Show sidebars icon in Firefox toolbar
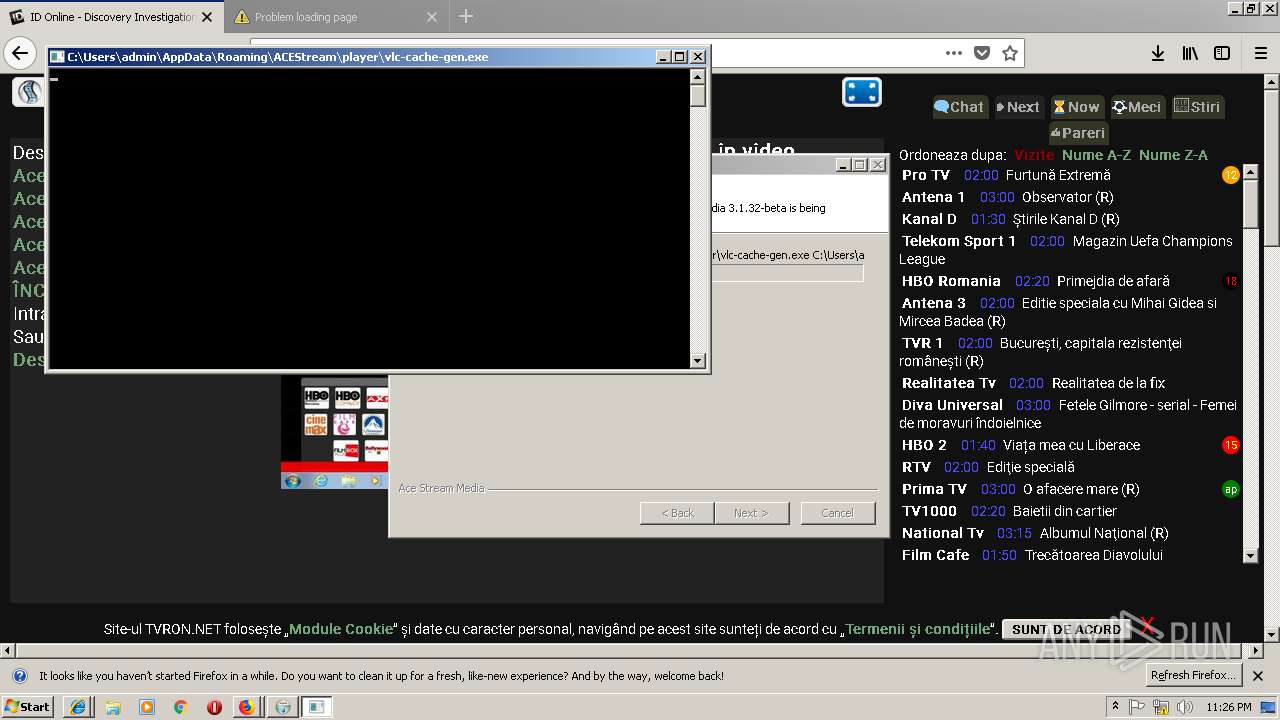Image resolution: width=1280 pixels, height=720 pixels. pos(1222,53)
